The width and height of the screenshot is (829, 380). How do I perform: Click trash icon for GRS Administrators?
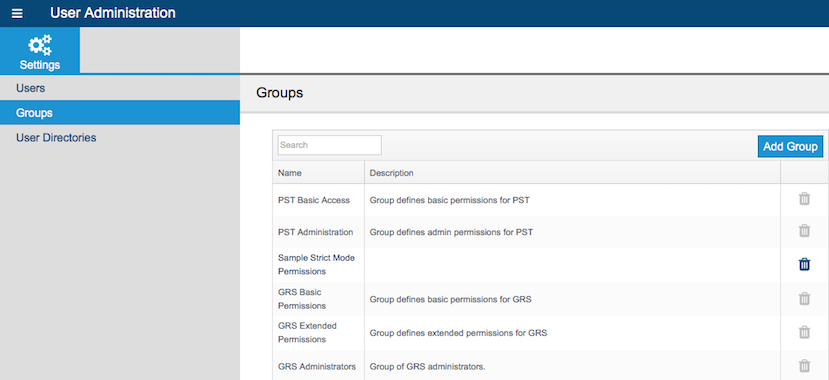click(804, 366)
